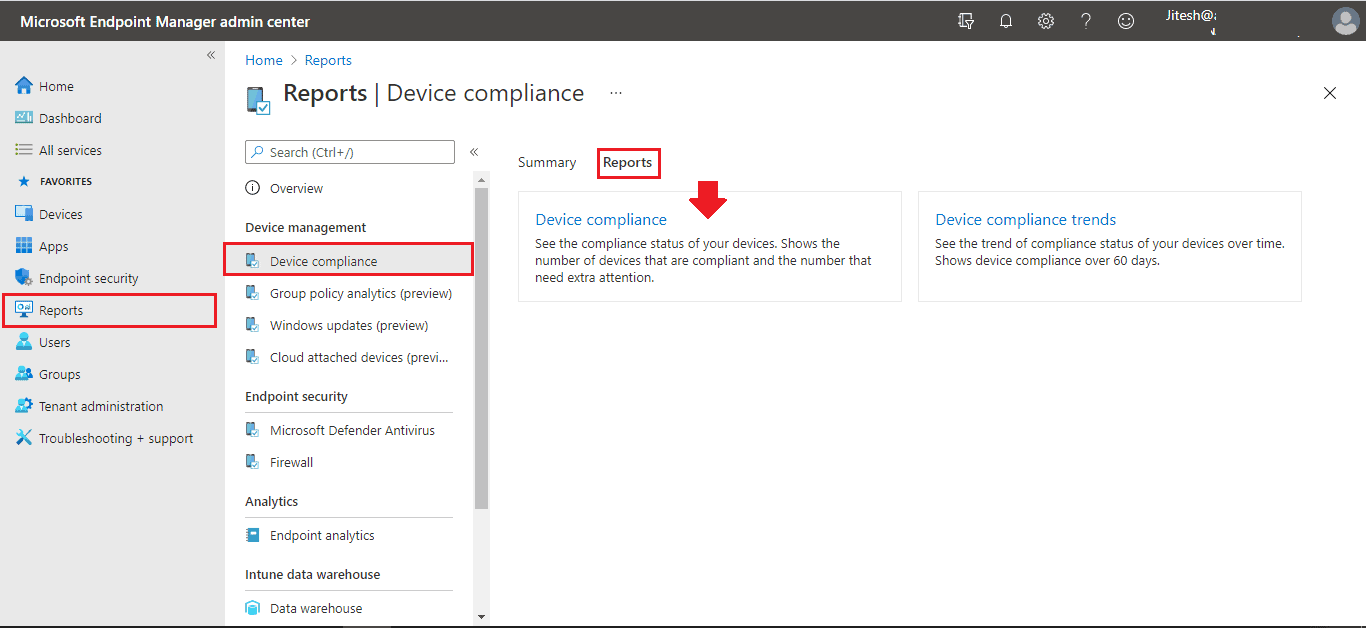Open the Help menu
Viewport: 1366px width, 628px height.
[x=1086, y=20]
